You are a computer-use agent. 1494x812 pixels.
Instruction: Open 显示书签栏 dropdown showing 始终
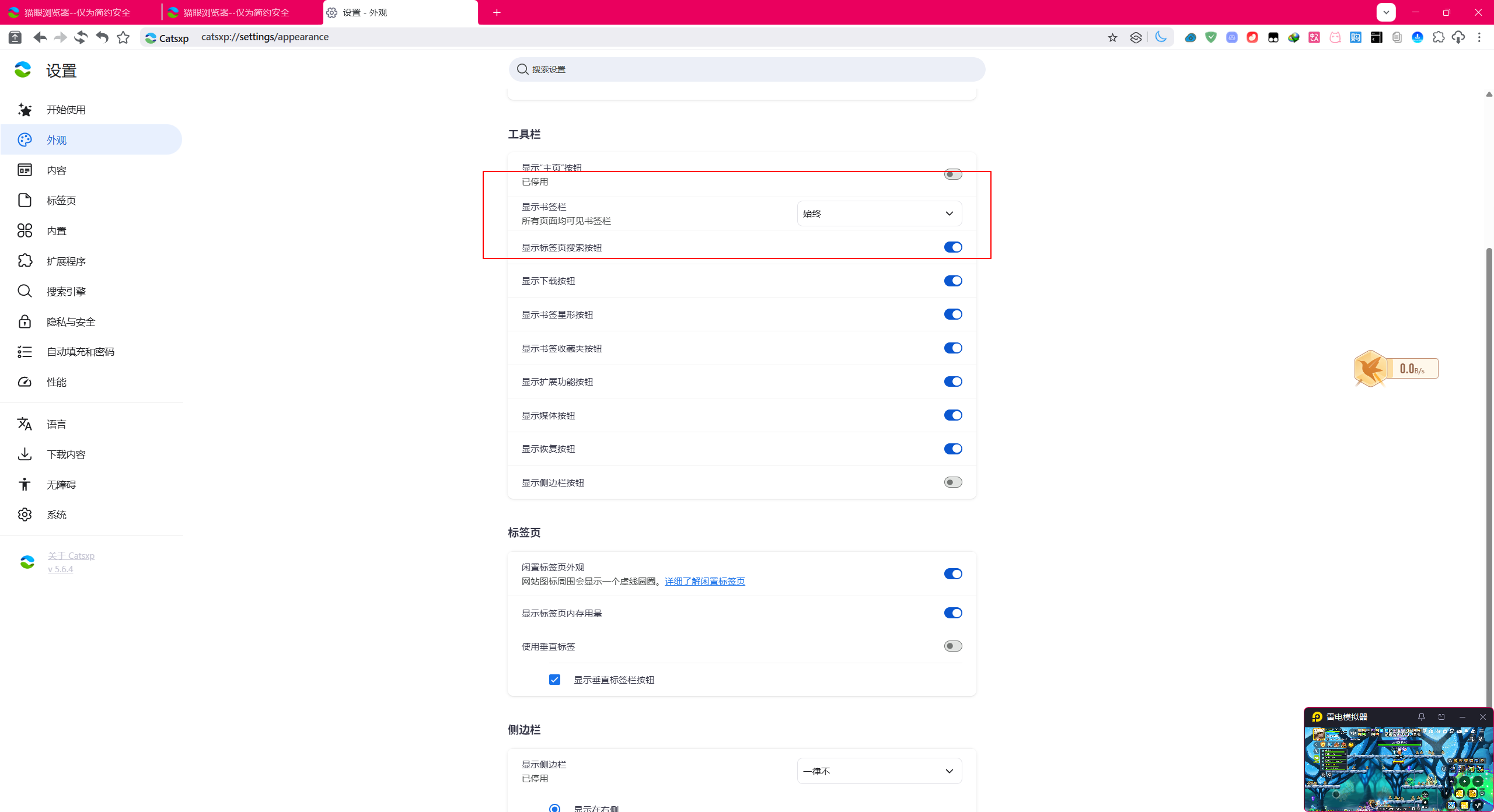(x=879, y=213)
